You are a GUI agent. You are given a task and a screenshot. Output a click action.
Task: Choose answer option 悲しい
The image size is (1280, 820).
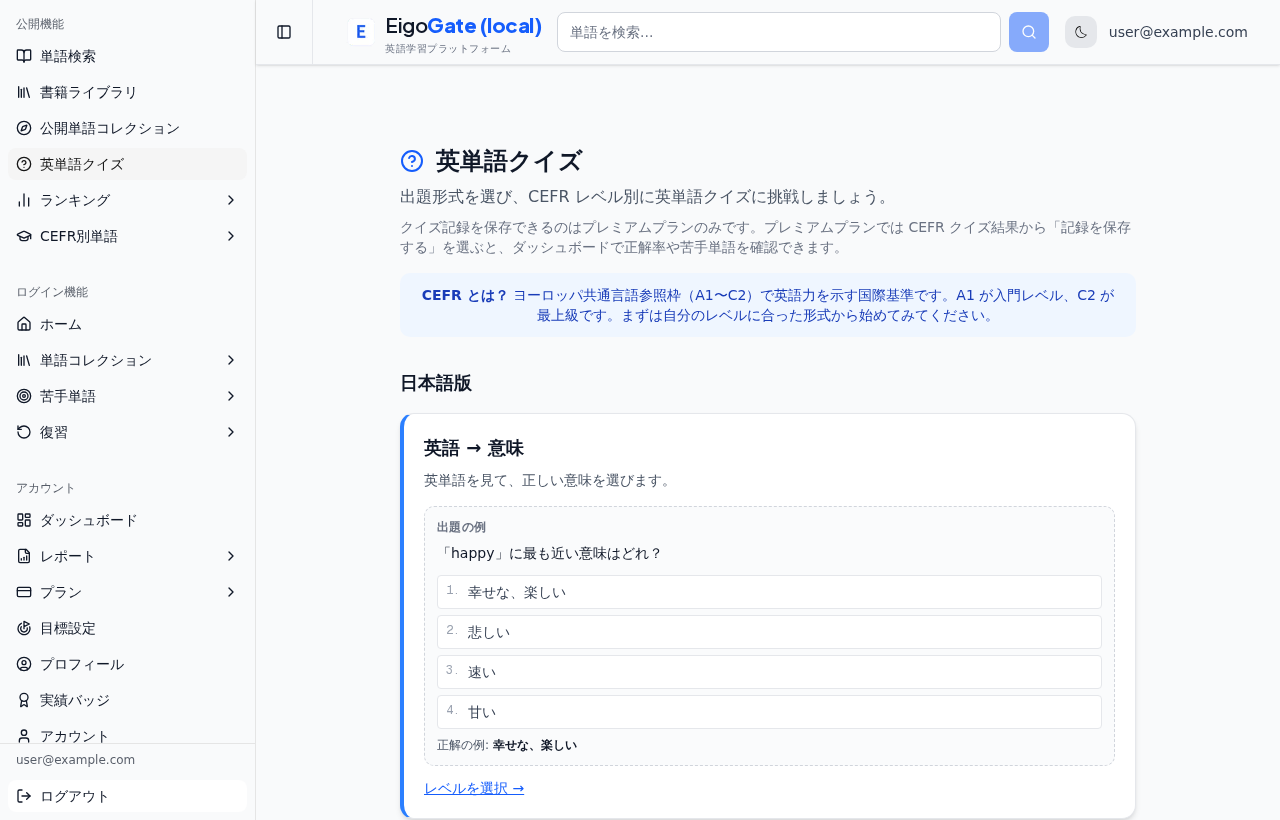(769, 632)
